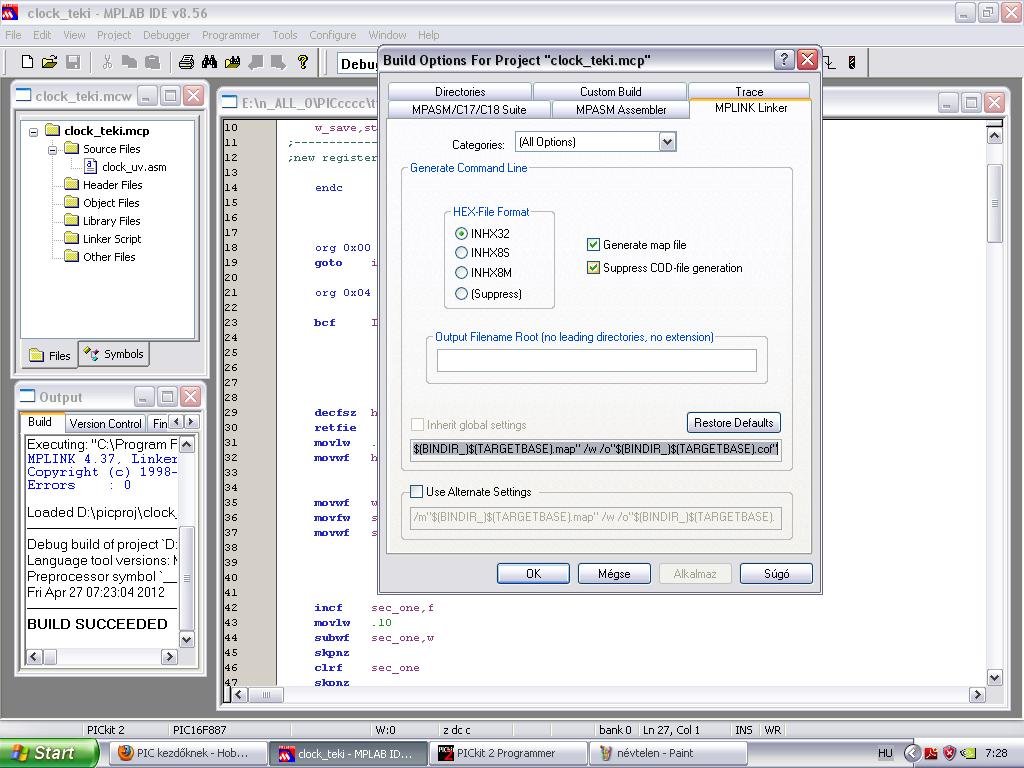This screenshot has width=1024, height=768.
Task: Toggle Suppress COD-file generation checkbox
Action: (593, 268)
